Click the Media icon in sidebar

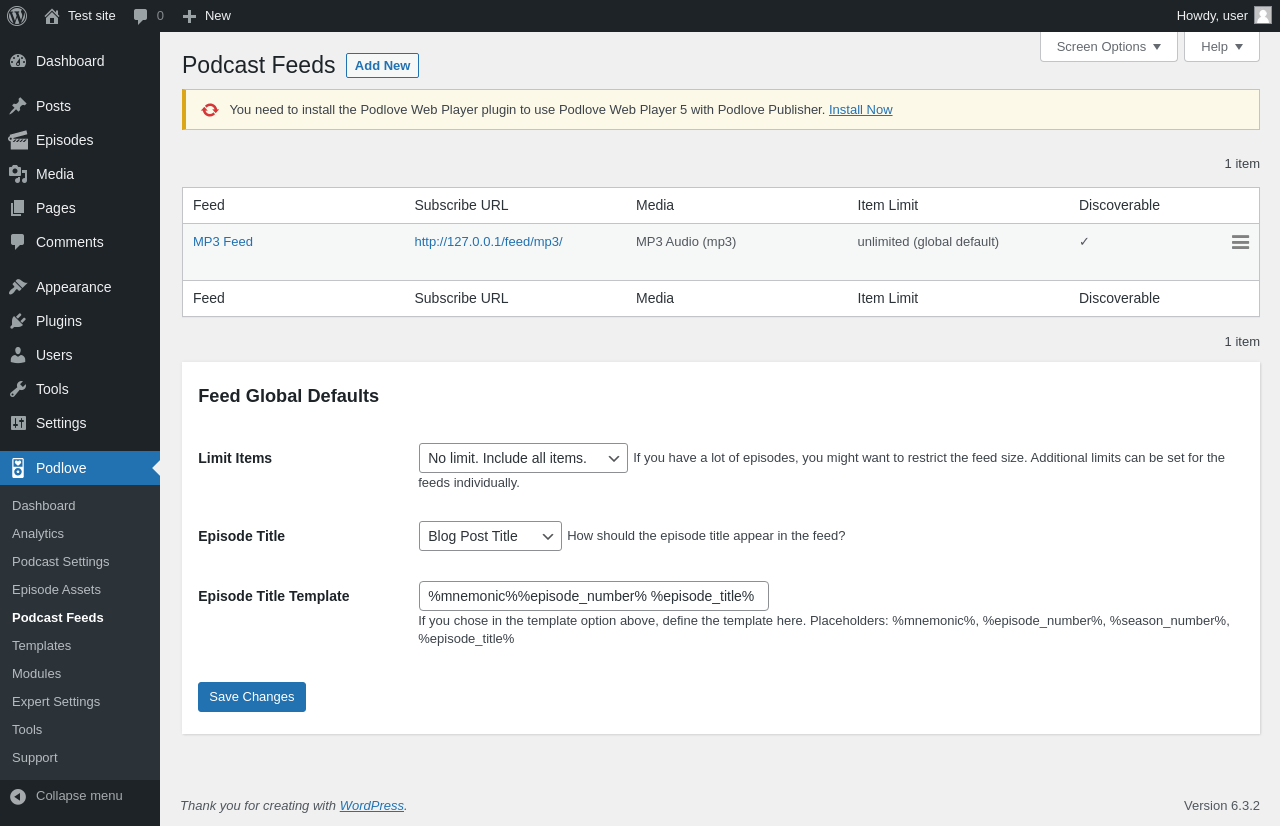click(18, 174)
